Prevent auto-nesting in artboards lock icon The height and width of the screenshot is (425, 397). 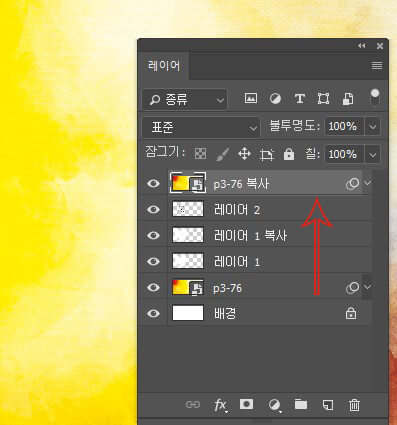tap(267, 154)
